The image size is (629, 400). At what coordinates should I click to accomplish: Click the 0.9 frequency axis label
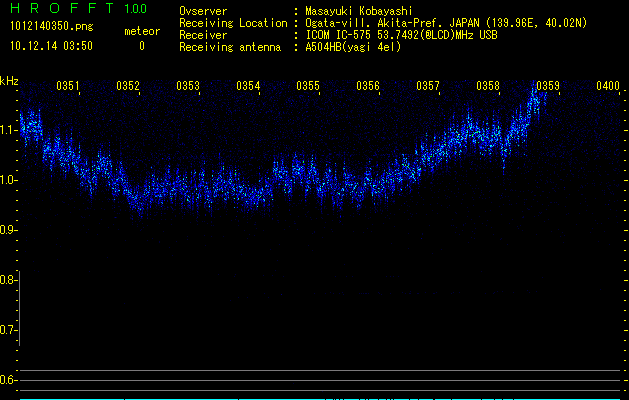[8, 230]
